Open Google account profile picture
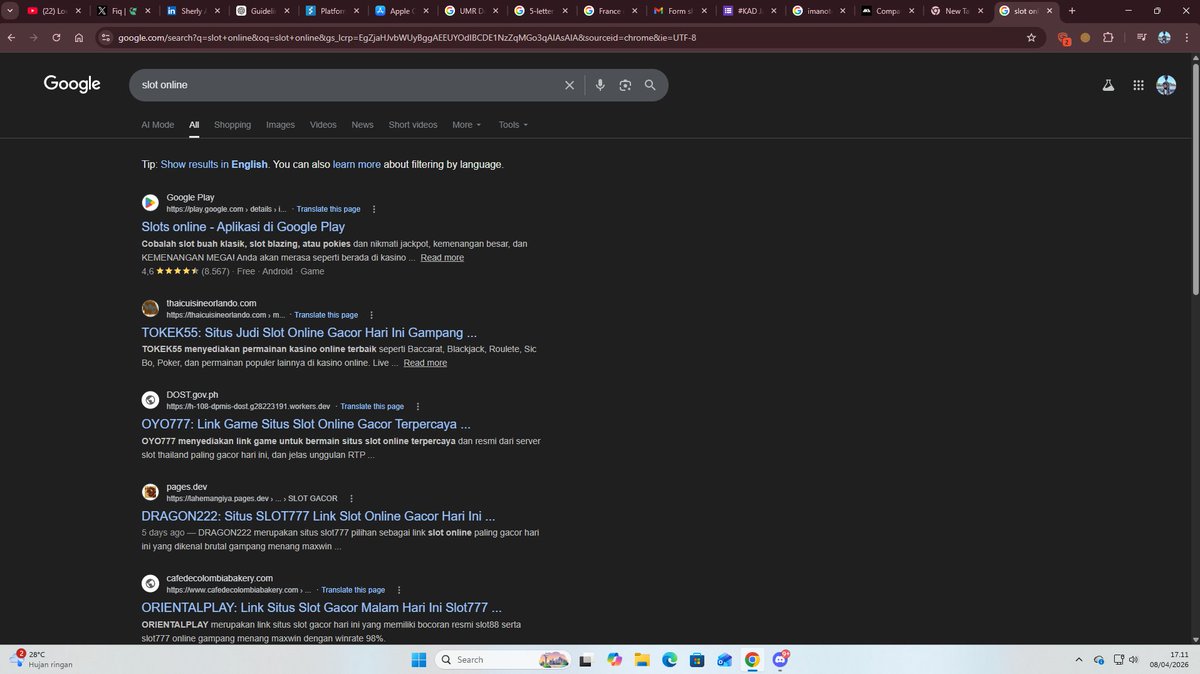Viewport: 1200px width, 674px height. click(1166, 85)
